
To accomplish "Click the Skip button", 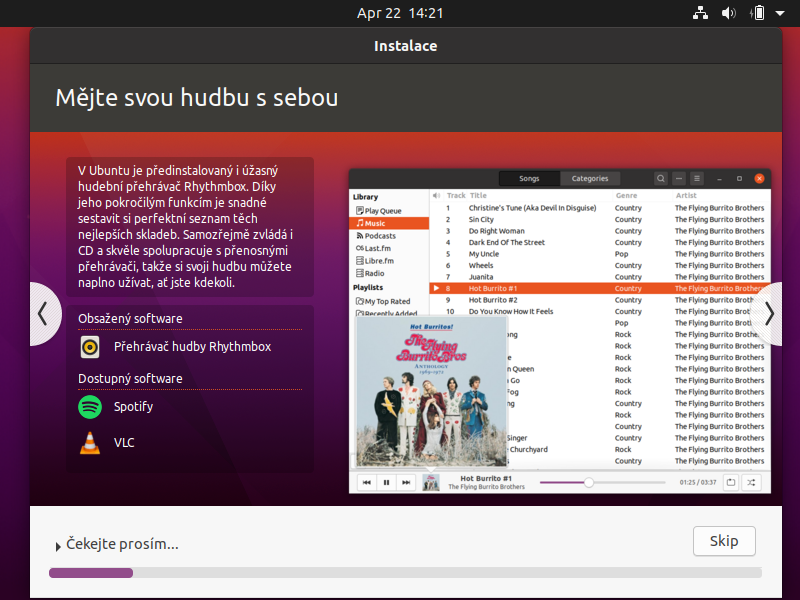I will tap(724, 541).
